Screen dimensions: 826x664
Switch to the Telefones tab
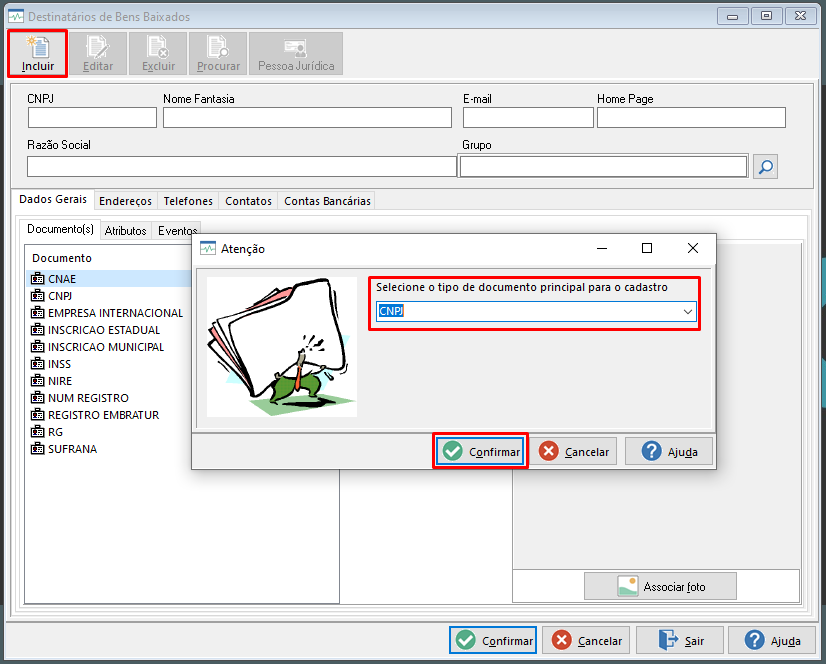pyautogui.click(x=188, y=201)
